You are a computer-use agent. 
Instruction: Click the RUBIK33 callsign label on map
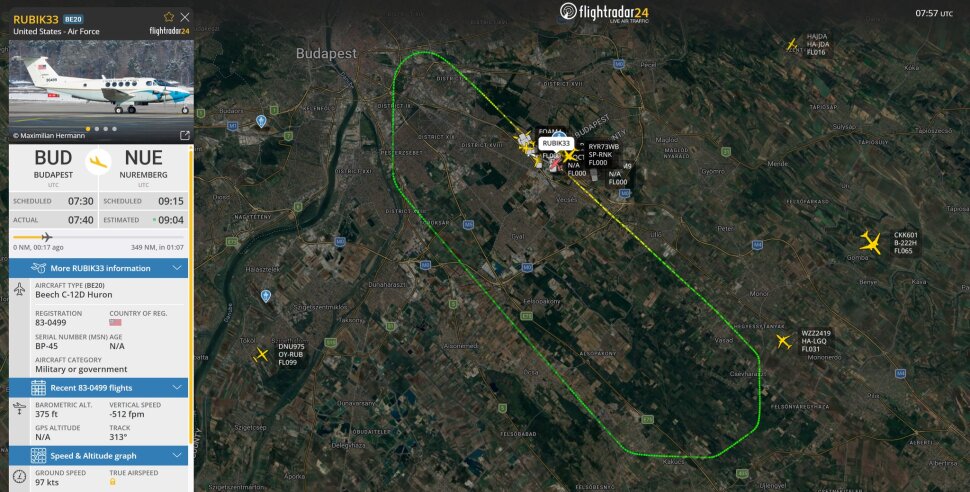pyautogui.click(x=556, y=143)
